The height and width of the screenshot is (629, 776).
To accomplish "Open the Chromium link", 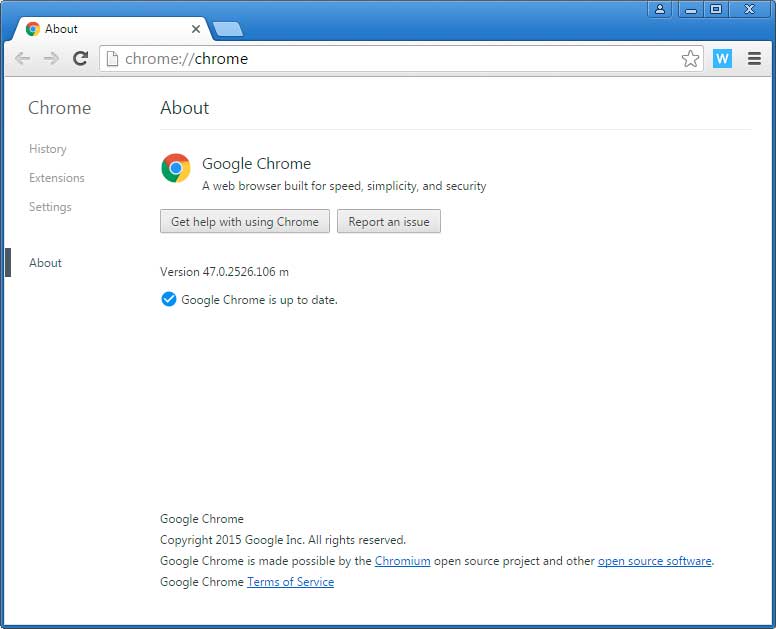I will point(402,561).
